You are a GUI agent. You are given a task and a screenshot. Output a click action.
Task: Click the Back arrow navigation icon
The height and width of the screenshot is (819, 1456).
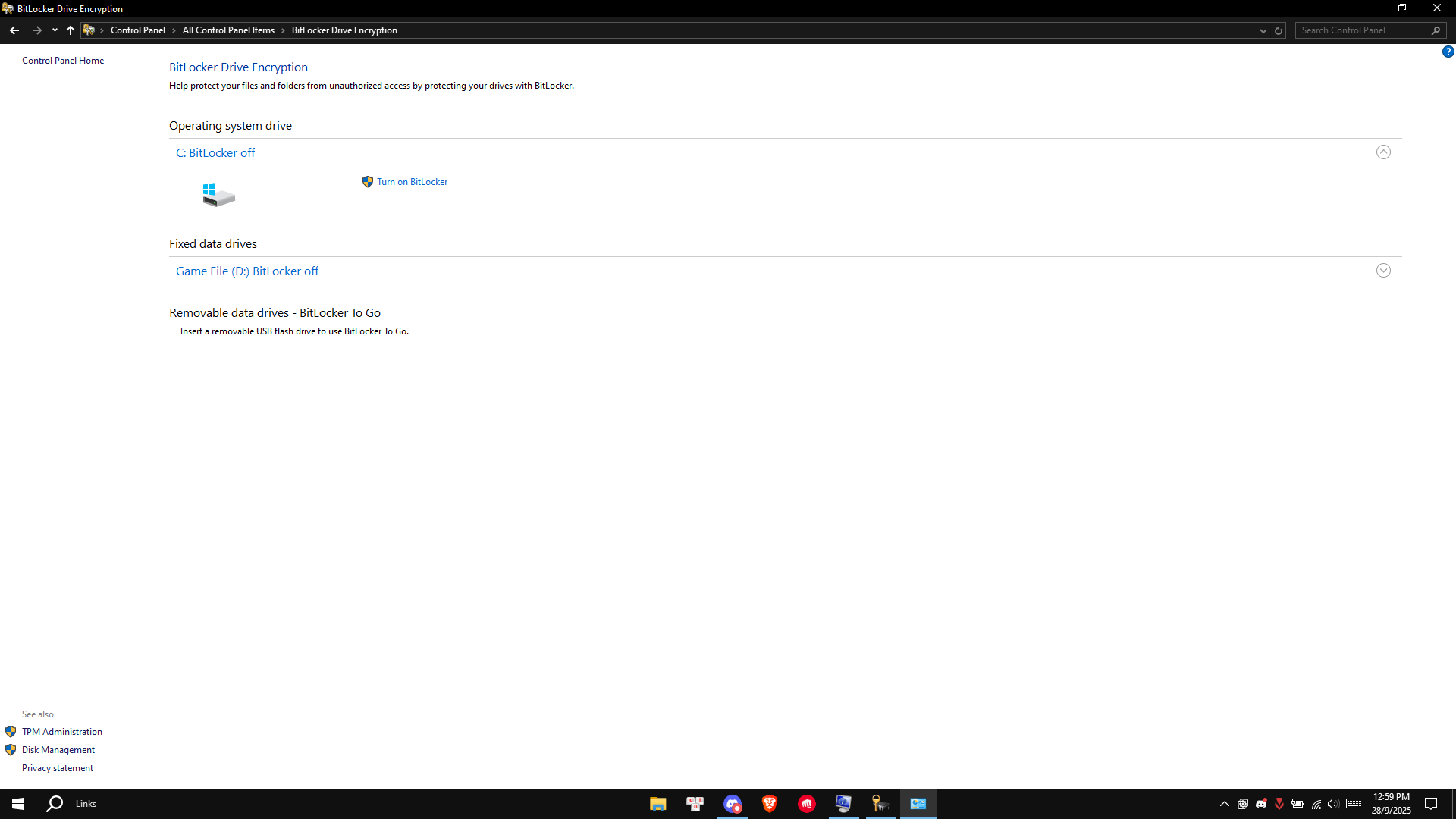(x=14, y=30)
